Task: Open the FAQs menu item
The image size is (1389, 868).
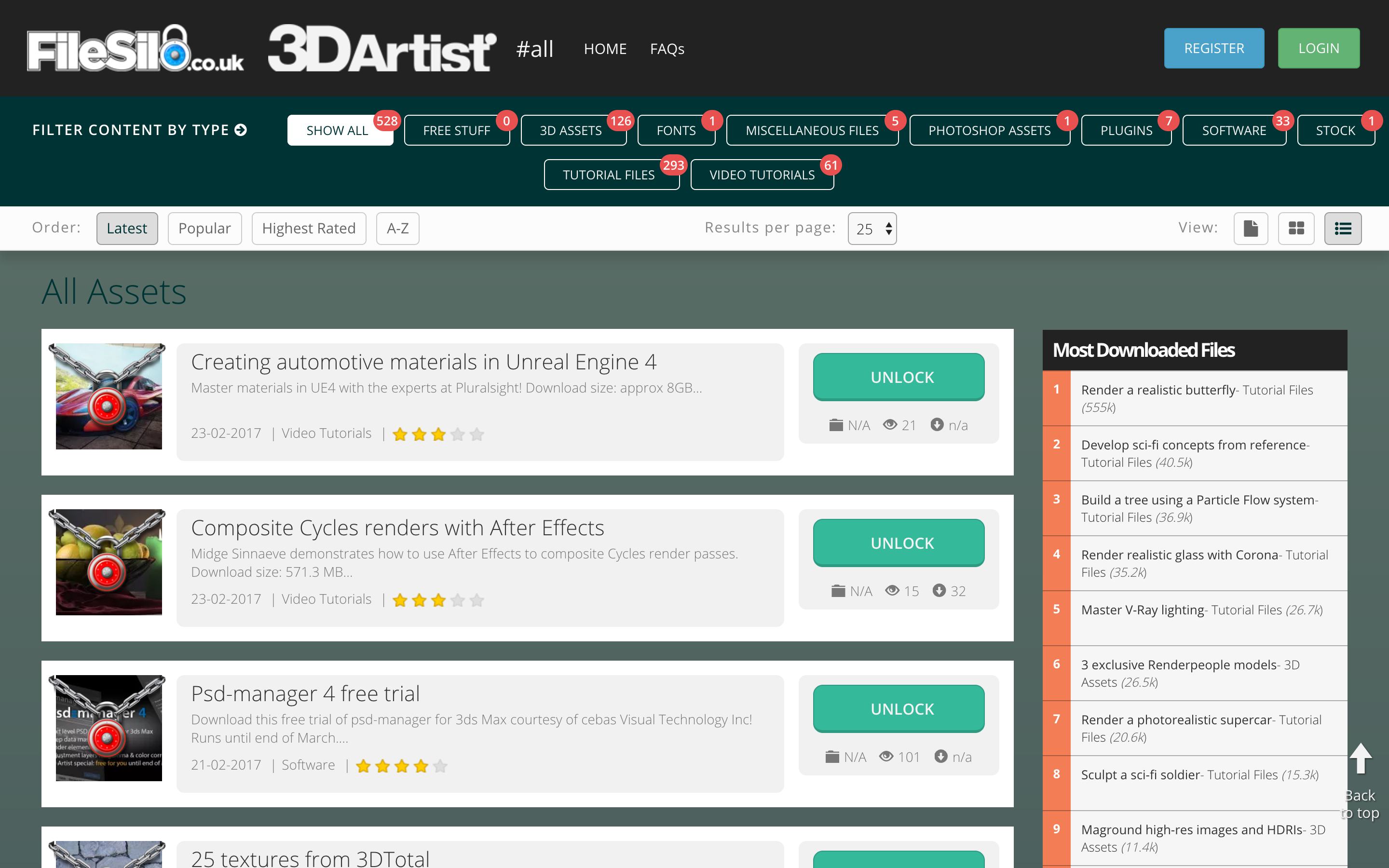Action: pyautogui.click(x=667, y=49)
